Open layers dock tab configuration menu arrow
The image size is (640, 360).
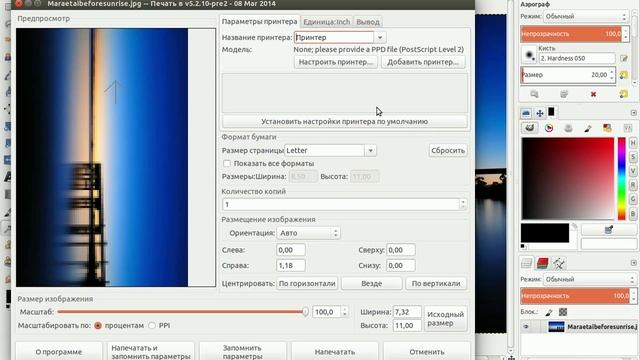click(x=633, y=263)
